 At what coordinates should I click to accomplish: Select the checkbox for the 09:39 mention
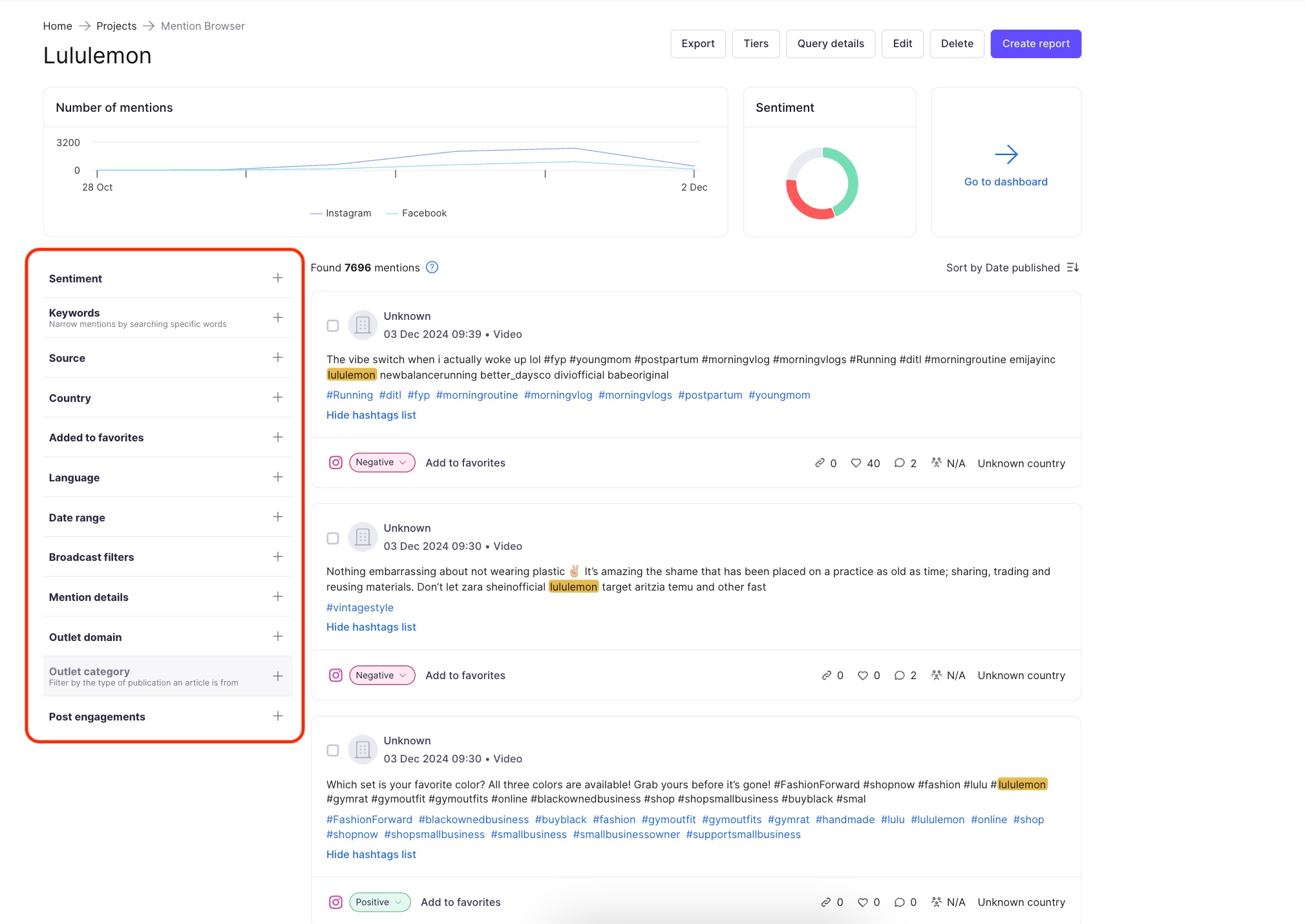(333, 326)
